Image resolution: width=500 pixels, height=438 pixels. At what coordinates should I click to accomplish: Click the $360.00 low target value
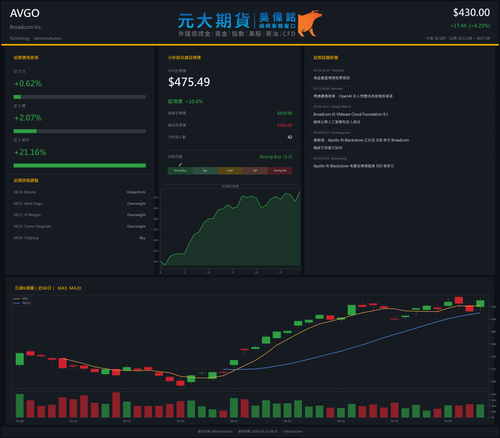tap(285, 125)
